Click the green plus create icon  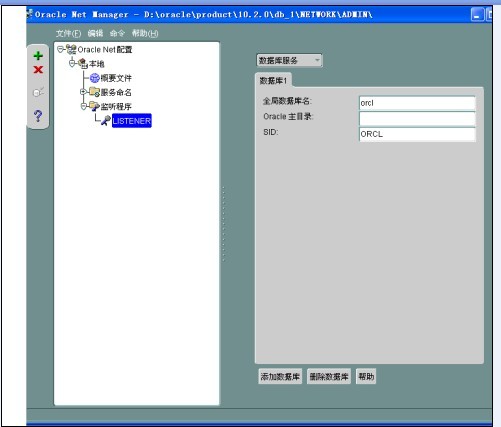pyautogui.click(x=38, y=56)
